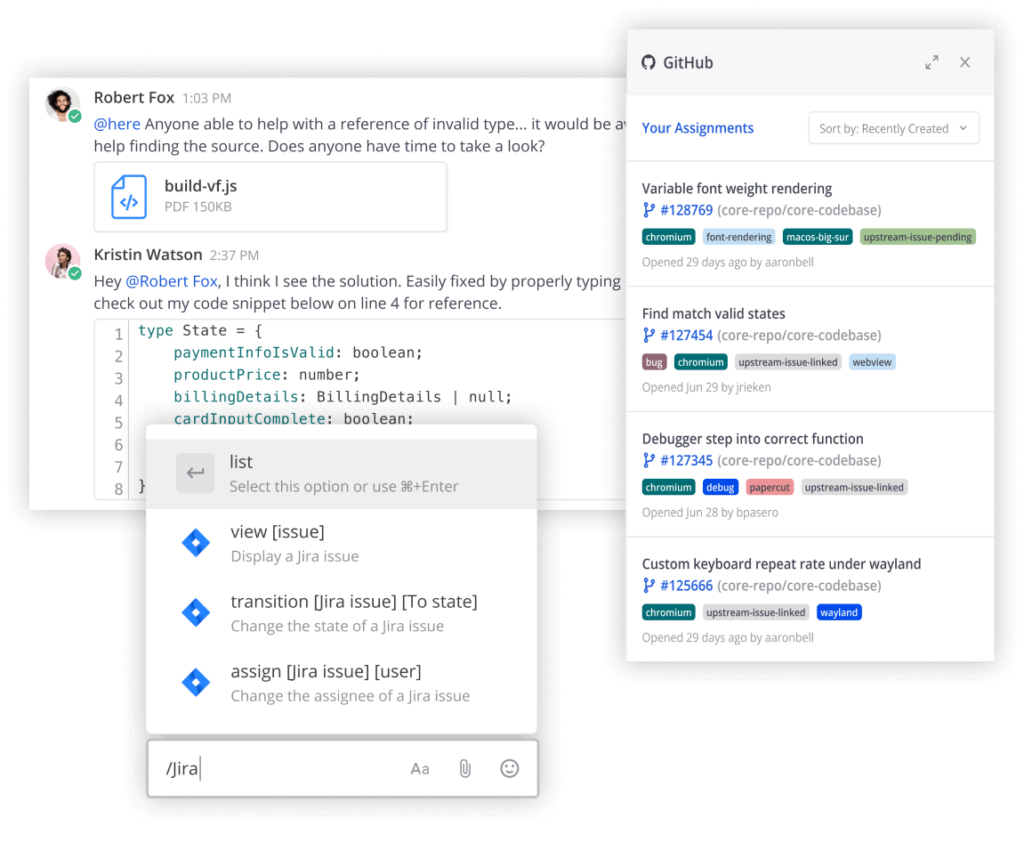Viewport: 1024px width, 858px height.
Task: Click the paperclip attachment icon
Action: click(x=464, y=768)
